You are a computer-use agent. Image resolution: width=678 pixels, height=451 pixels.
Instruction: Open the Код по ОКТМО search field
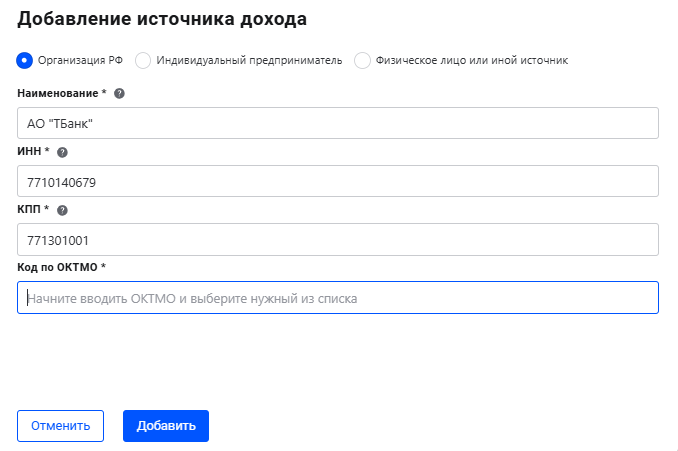338,298
